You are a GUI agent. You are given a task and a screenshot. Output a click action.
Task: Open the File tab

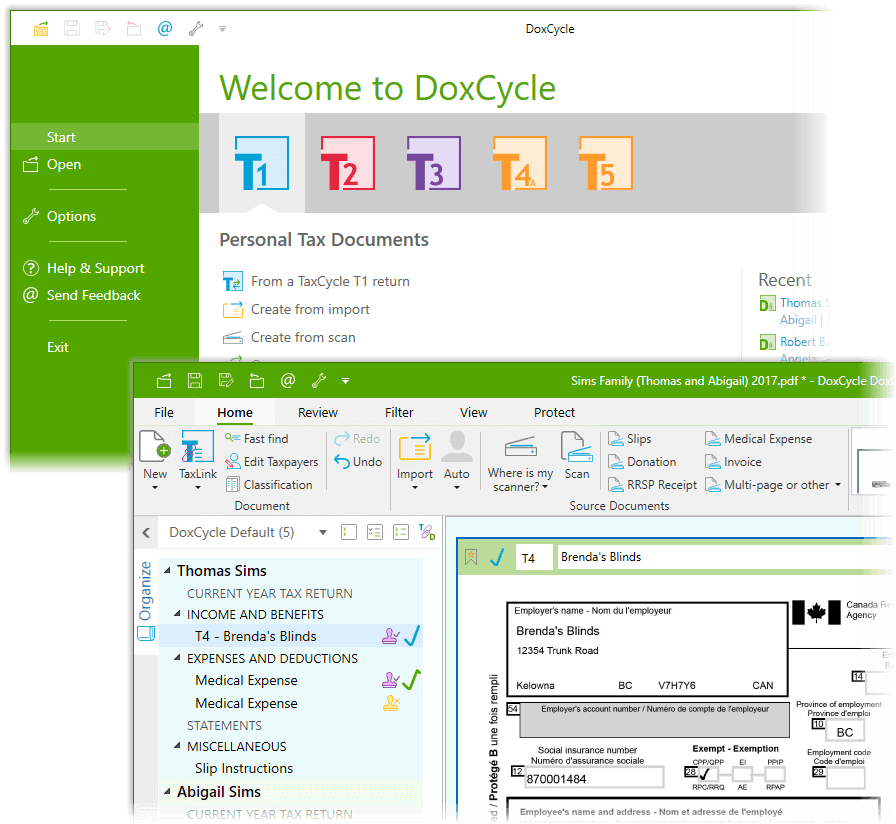point(164,413)
